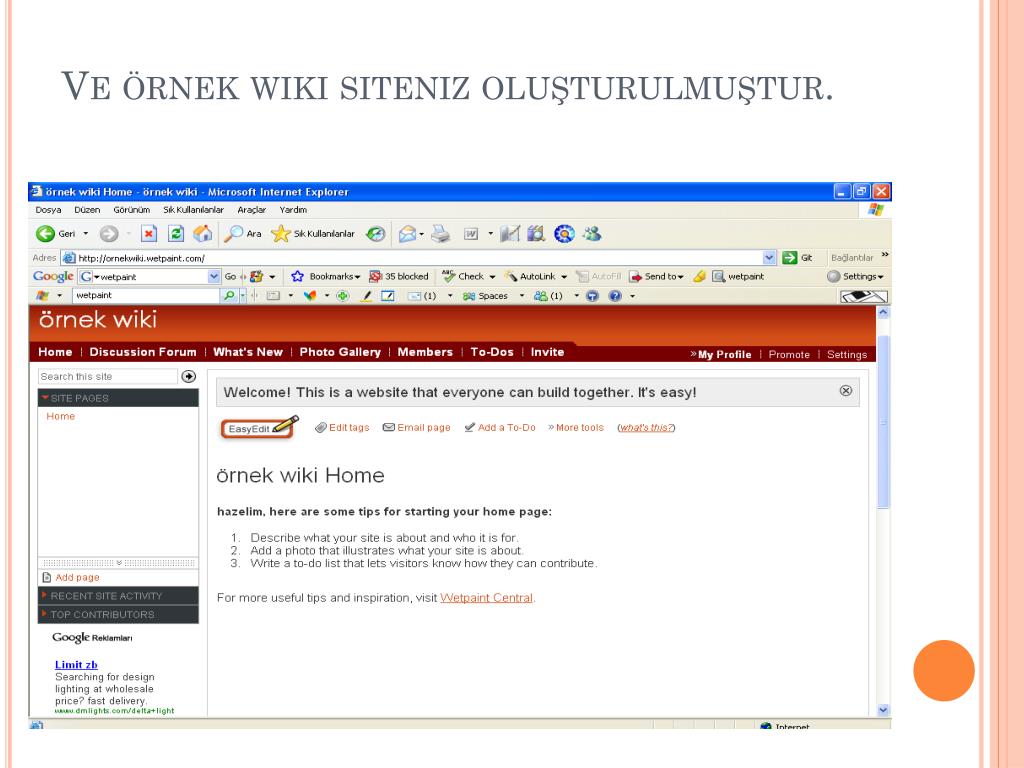Open Dosya menu
The image size is (1024, 768).
[x=48, y=210]
